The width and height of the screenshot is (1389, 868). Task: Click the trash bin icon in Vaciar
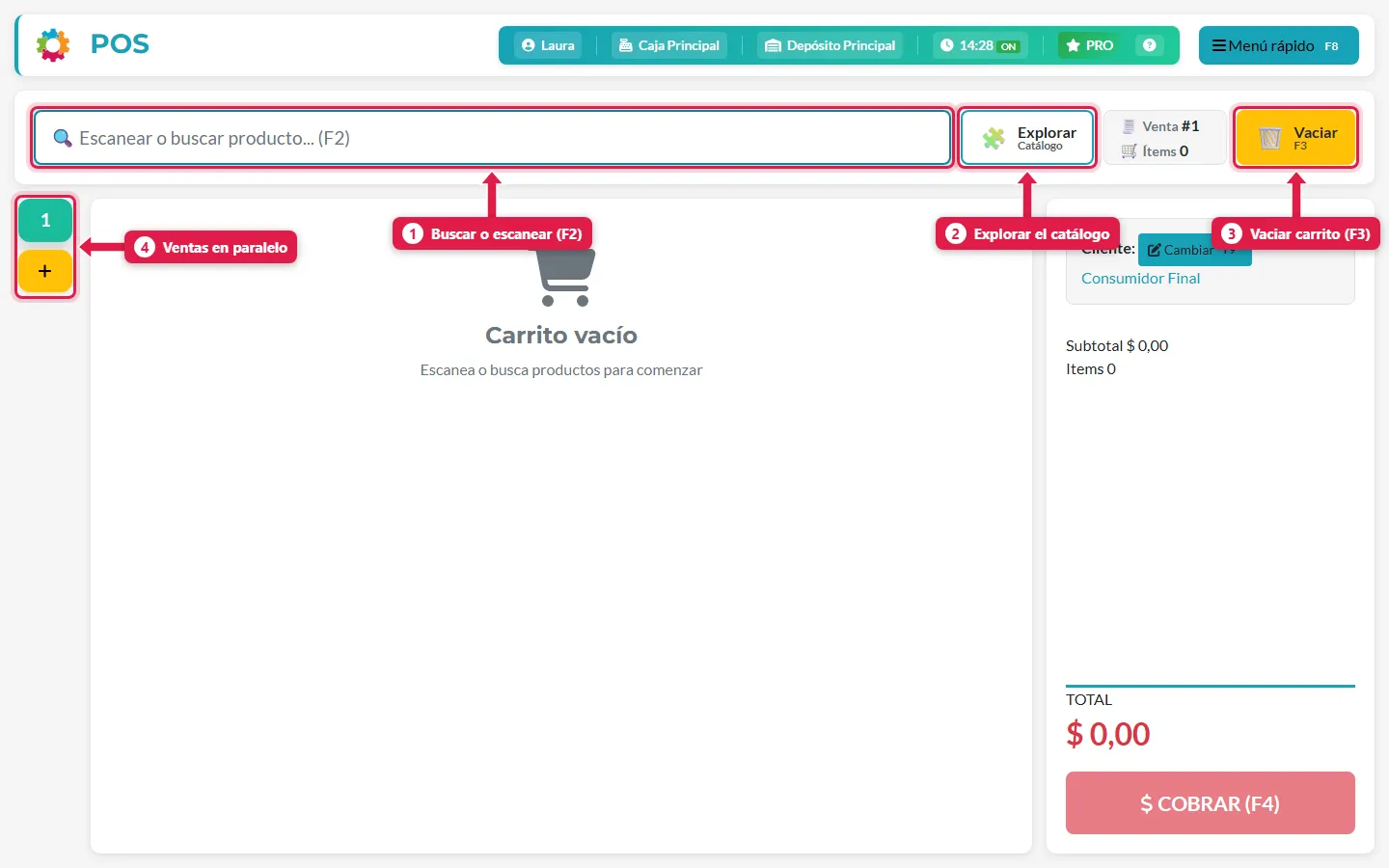pyautogui.click(x=1269, y=138)
